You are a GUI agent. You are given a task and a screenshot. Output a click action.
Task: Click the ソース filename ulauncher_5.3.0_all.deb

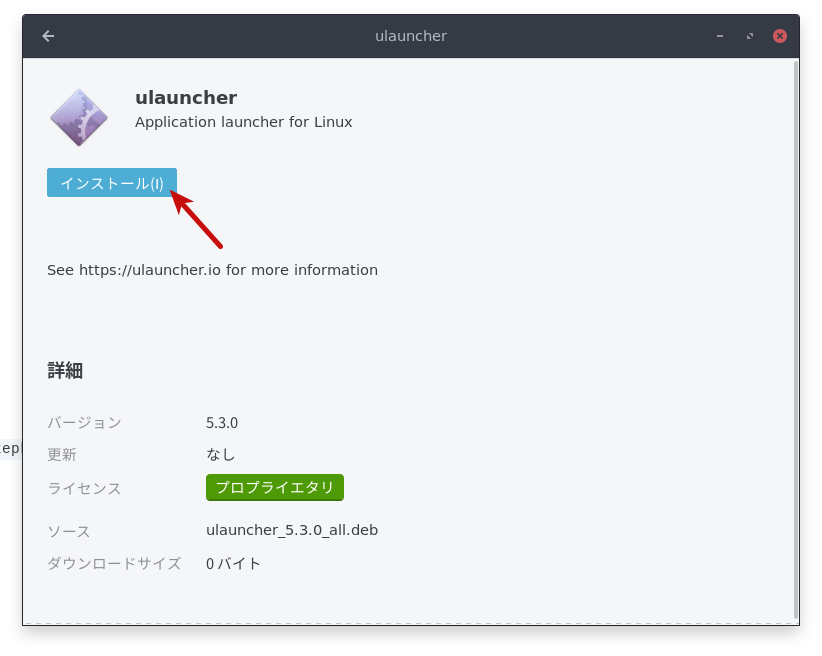[292, 530]
